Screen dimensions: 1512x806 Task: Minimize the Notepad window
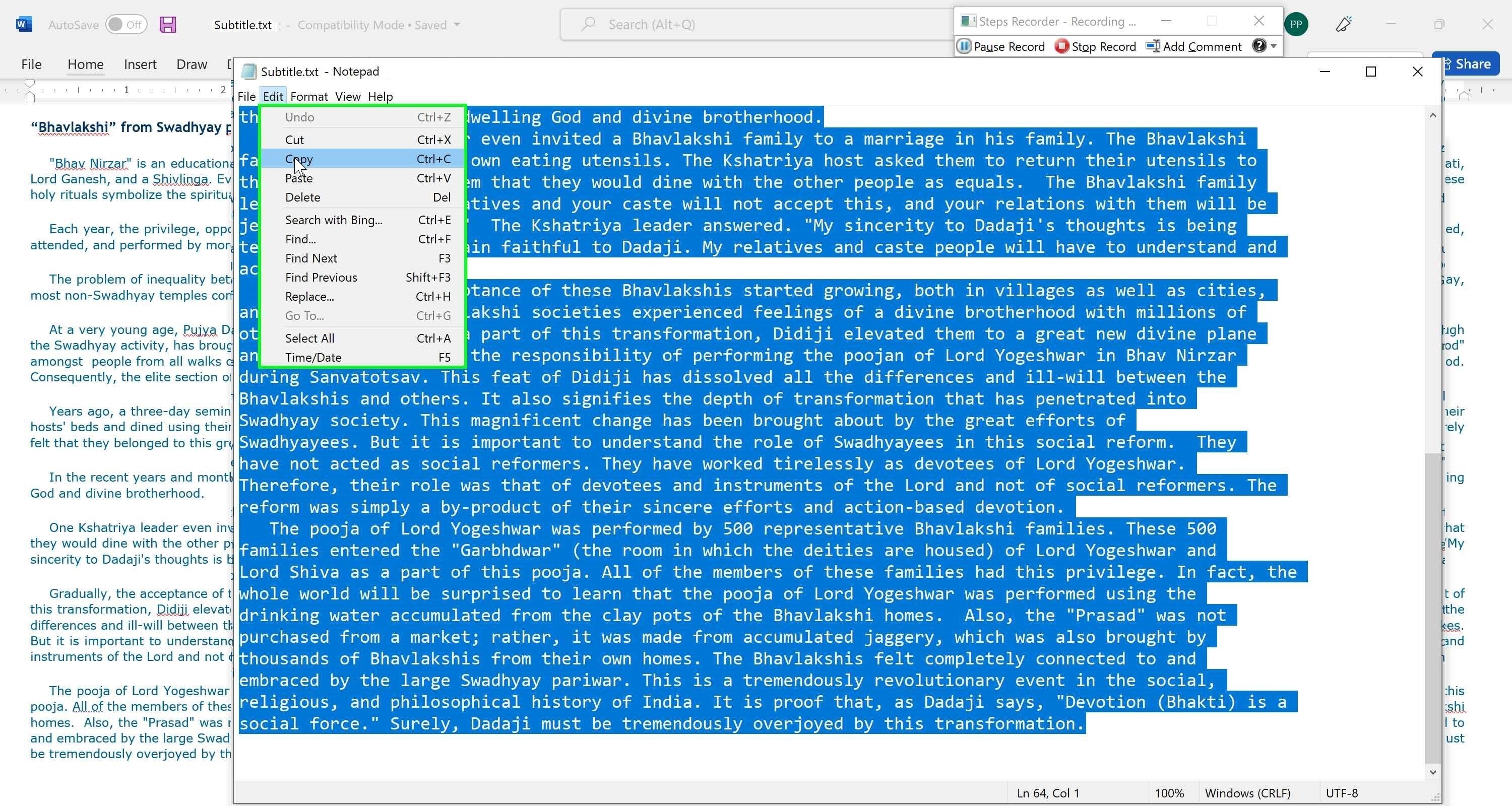click(x=1325, y=72)
